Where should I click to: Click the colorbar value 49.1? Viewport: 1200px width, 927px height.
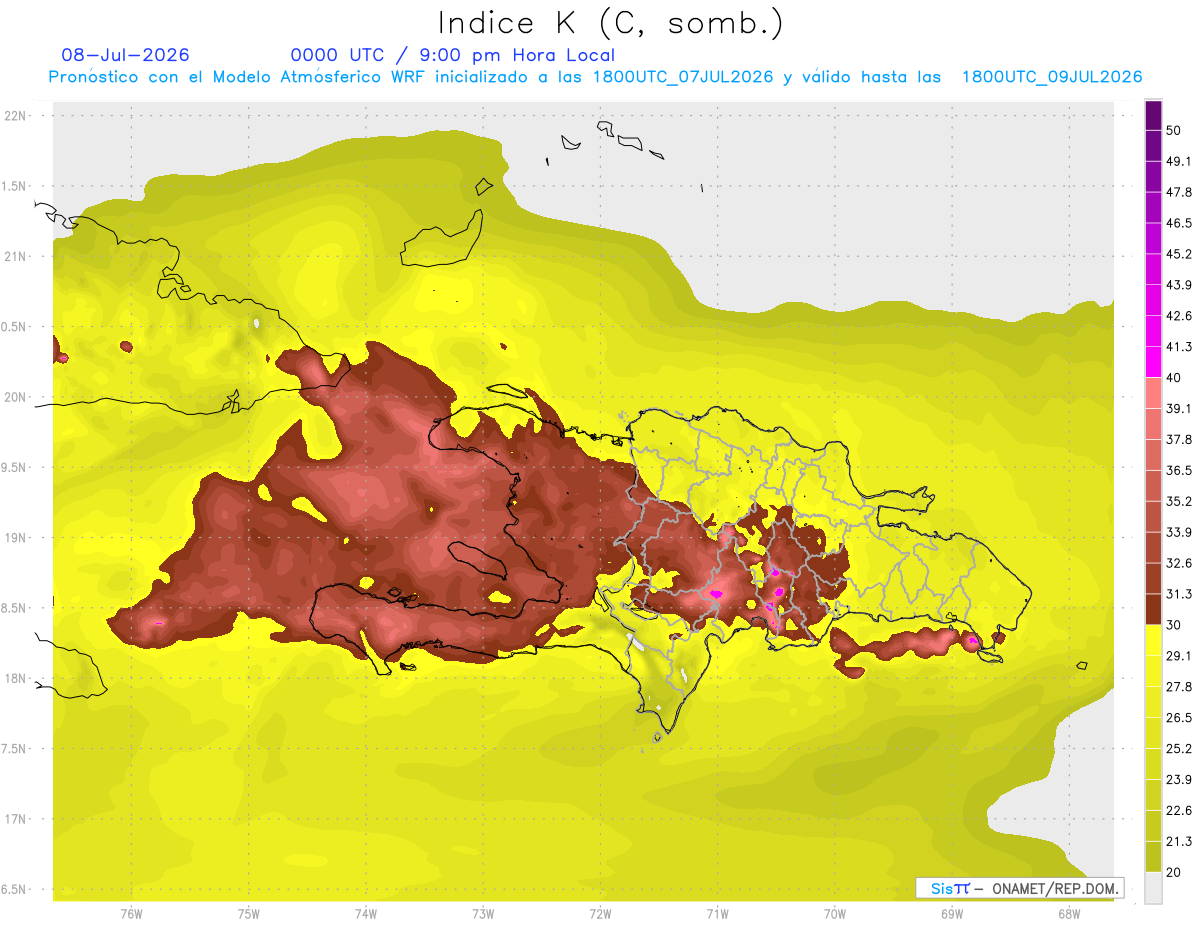coord(1178,161)
